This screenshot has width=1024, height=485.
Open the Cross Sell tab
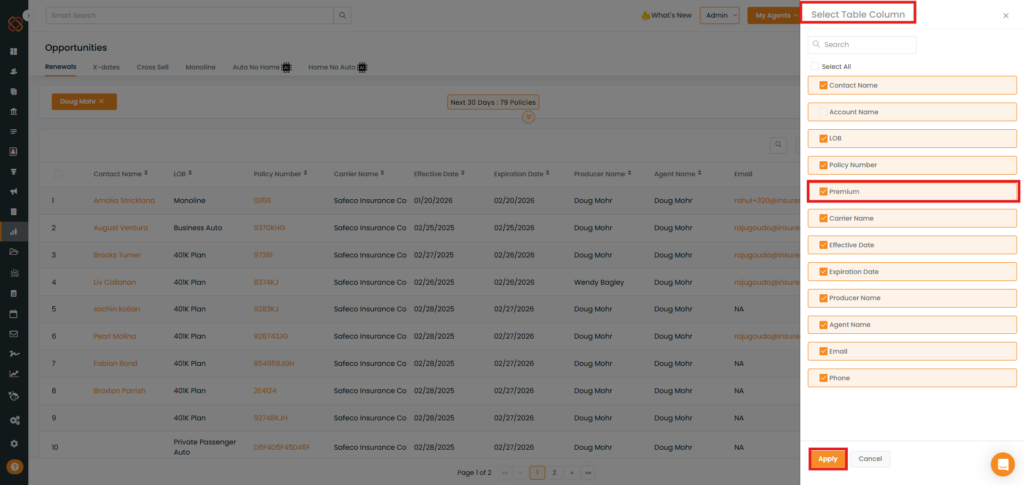[152, 67]
